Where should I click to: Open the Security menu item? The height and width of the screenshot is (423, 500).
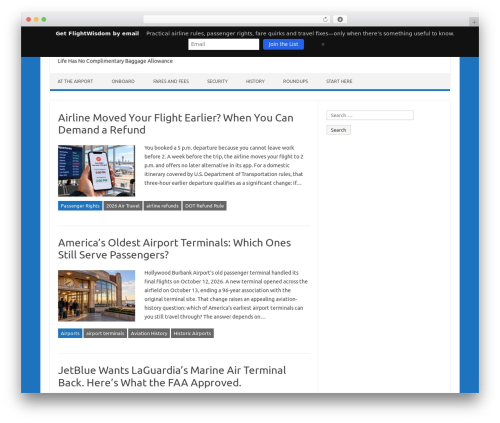point(217,81)
